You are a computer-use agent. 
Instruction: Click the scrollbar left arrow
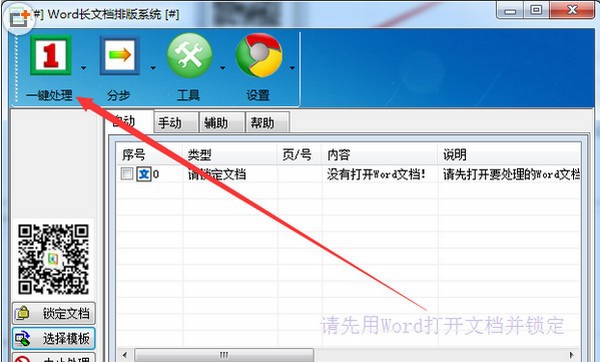point(124,355)
